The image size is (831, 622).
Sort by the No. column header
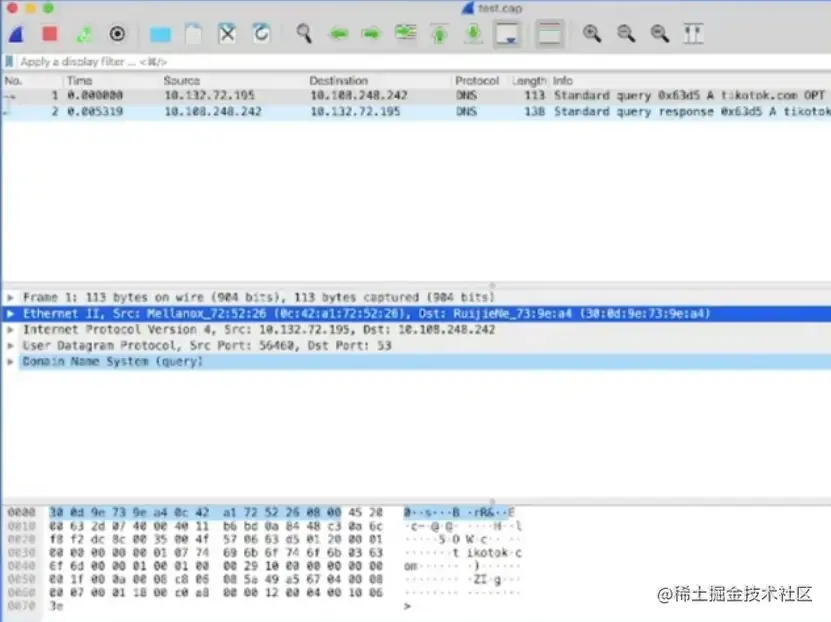tap(32, 81)
